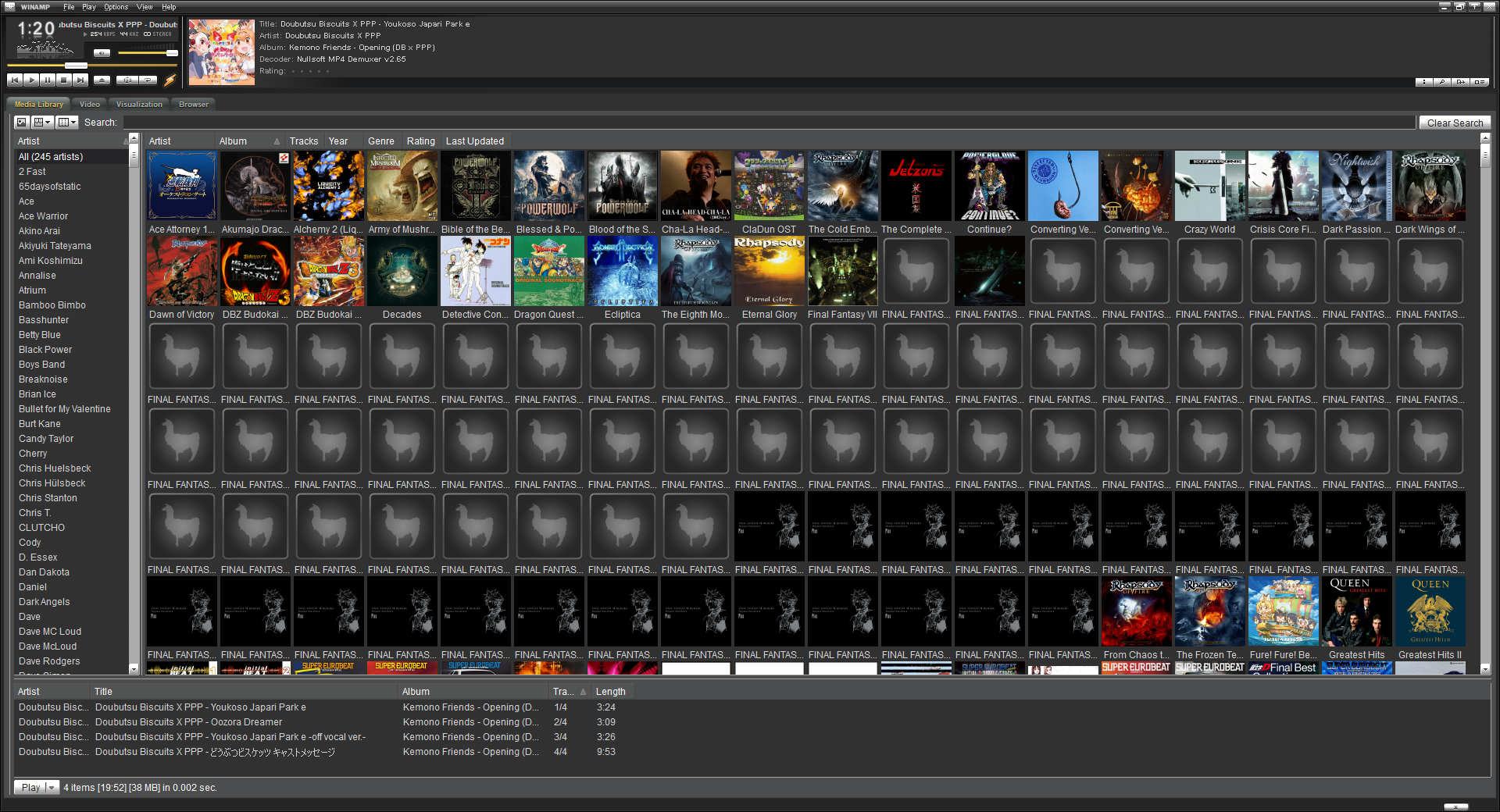Open the 'Blessed & Po...' Powerwolf album thumbnail
This screenshot has height=812, width=1500.
(x=549, y=193)
